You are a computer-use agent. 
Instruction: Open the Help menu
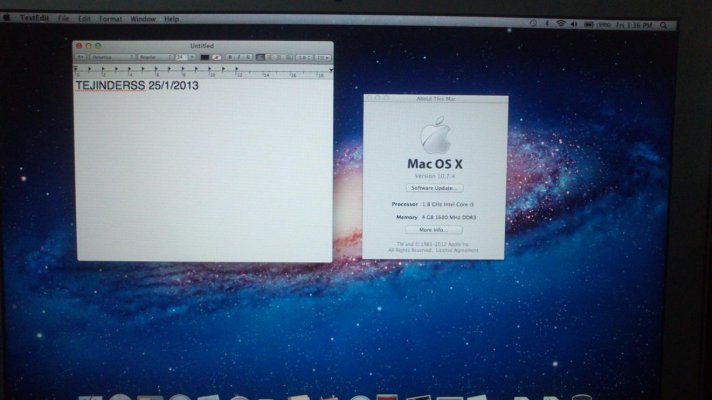(x=171, y=19)
